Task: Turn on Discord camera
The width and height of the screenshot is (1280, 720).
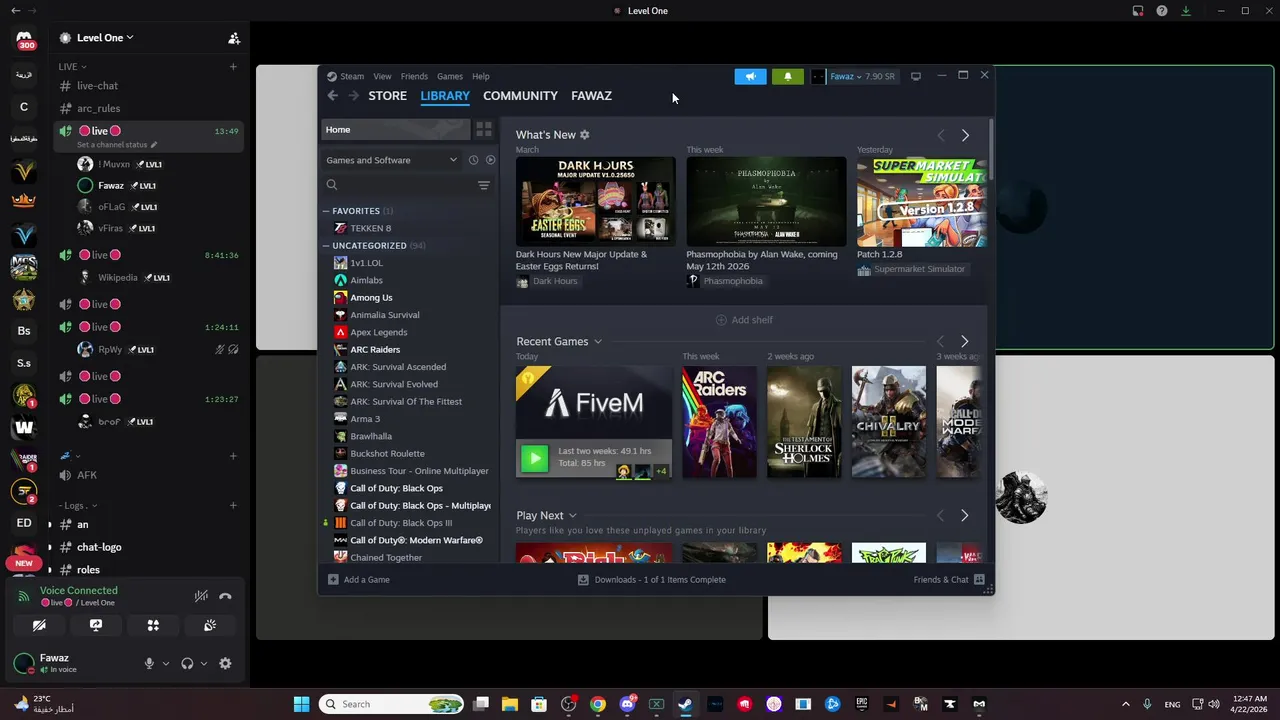Action: pos(39,625)
